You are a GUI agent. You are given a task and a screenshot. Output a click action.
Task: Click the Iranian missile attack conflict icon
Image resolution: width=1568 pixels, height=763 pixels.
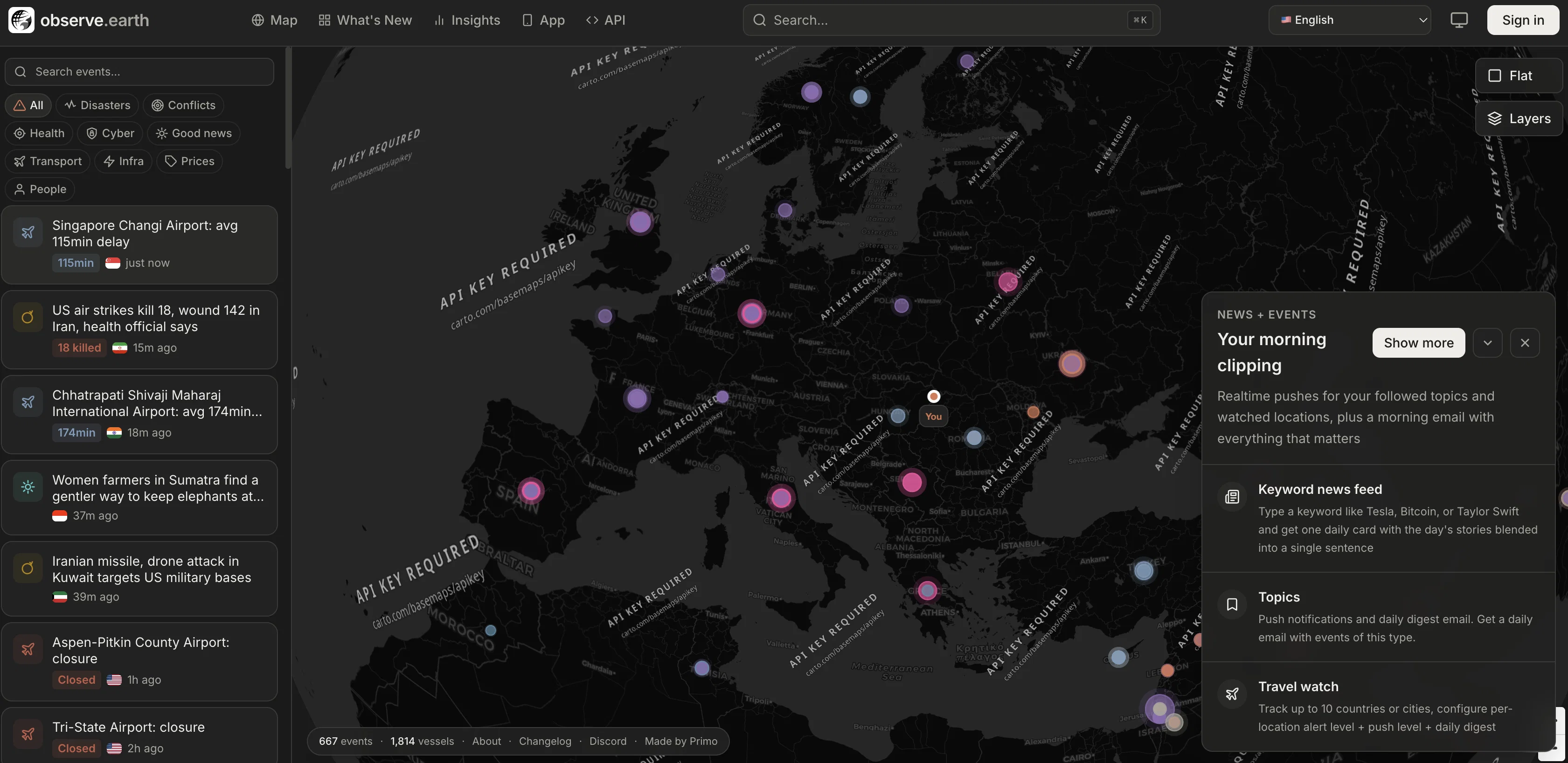coord(28,568)
